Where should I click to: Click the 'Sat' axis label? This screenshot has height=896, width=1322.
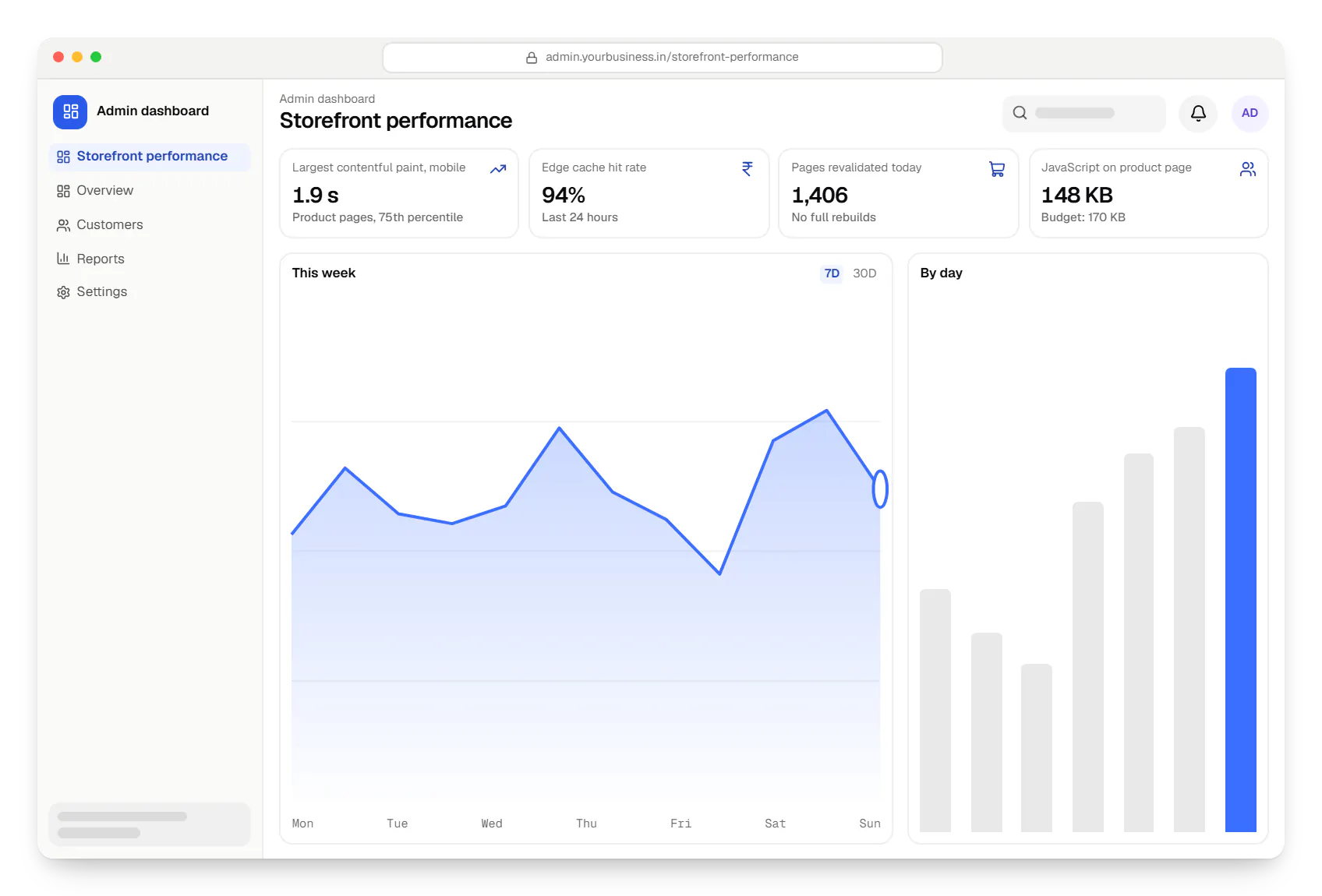pyautogui.click(x=775, y=824)
